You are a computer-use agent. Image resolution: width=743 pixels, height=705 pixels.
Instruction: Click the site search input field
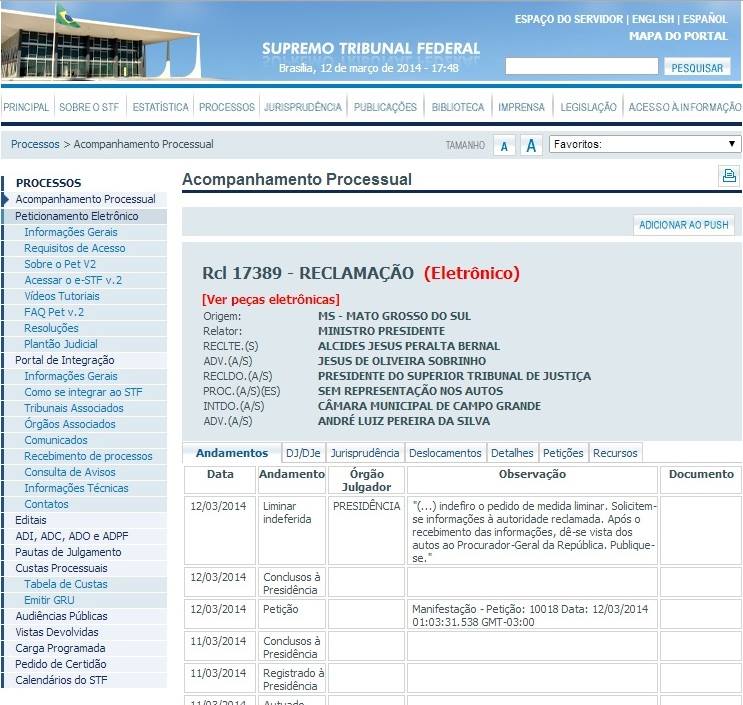point(582,66)
